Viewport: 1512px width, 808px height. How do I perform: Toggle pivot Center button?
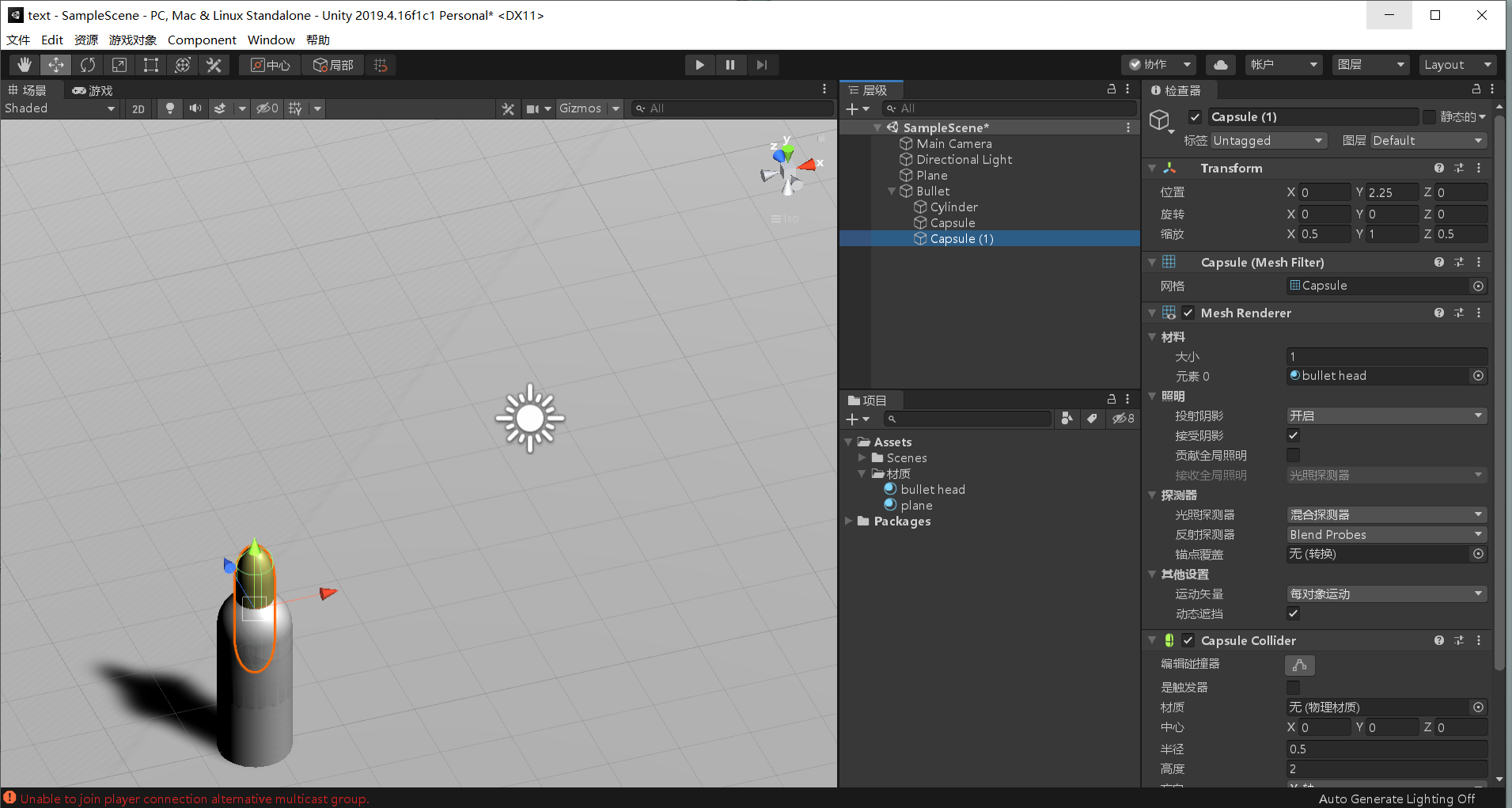(x=270, y=65)
